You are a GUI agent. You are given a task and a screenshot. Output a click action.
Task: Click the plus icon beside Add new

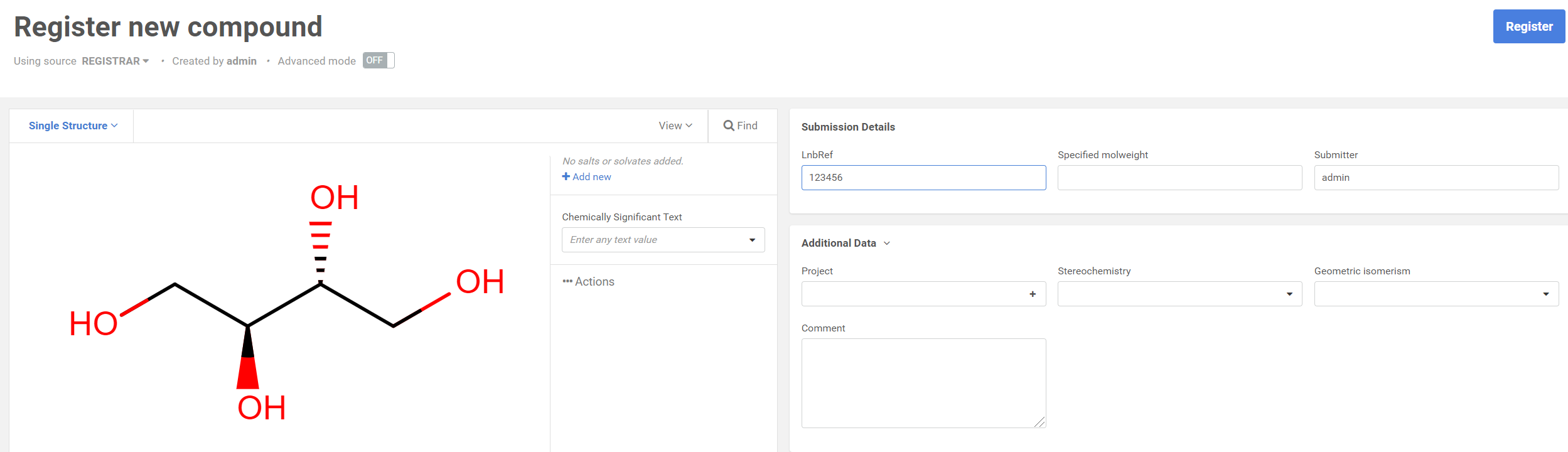tap(566, 176)
